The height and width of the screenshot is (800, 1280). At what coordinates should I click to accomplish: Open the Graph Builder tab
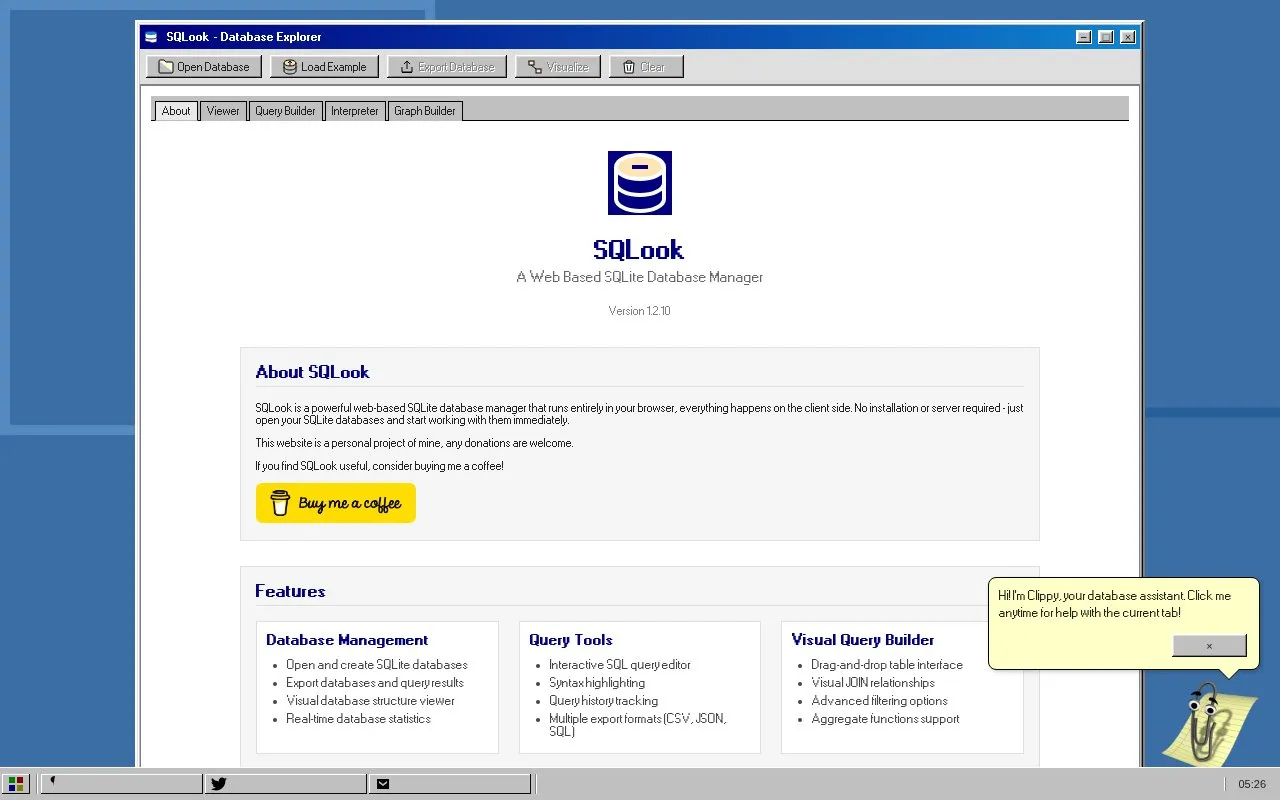(x=425, y=111)
